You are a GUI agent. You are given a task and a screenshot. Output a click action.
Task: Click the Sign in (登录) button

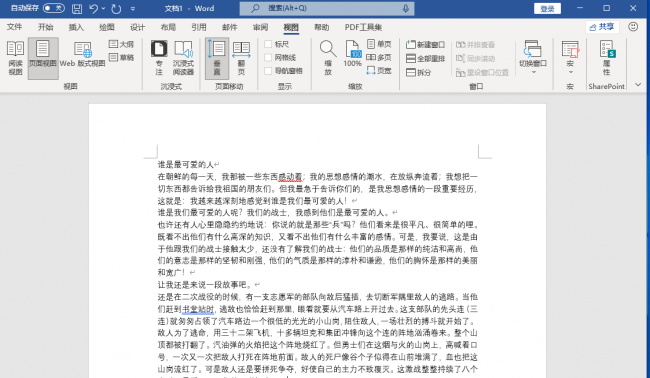pos(547,8)
